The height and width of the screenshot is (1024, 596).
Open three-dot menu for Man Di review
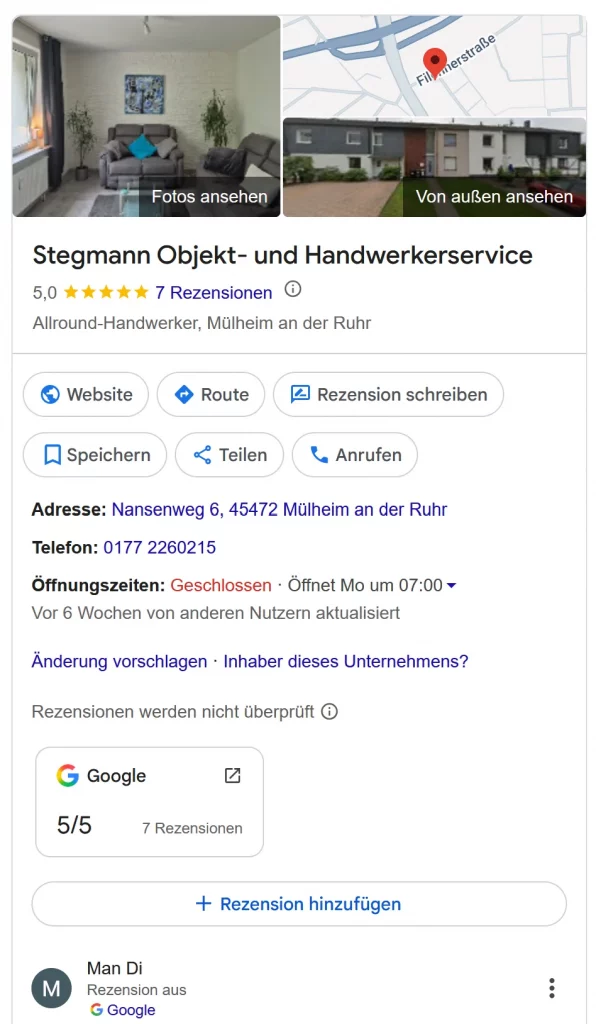(x=552, y=988)
